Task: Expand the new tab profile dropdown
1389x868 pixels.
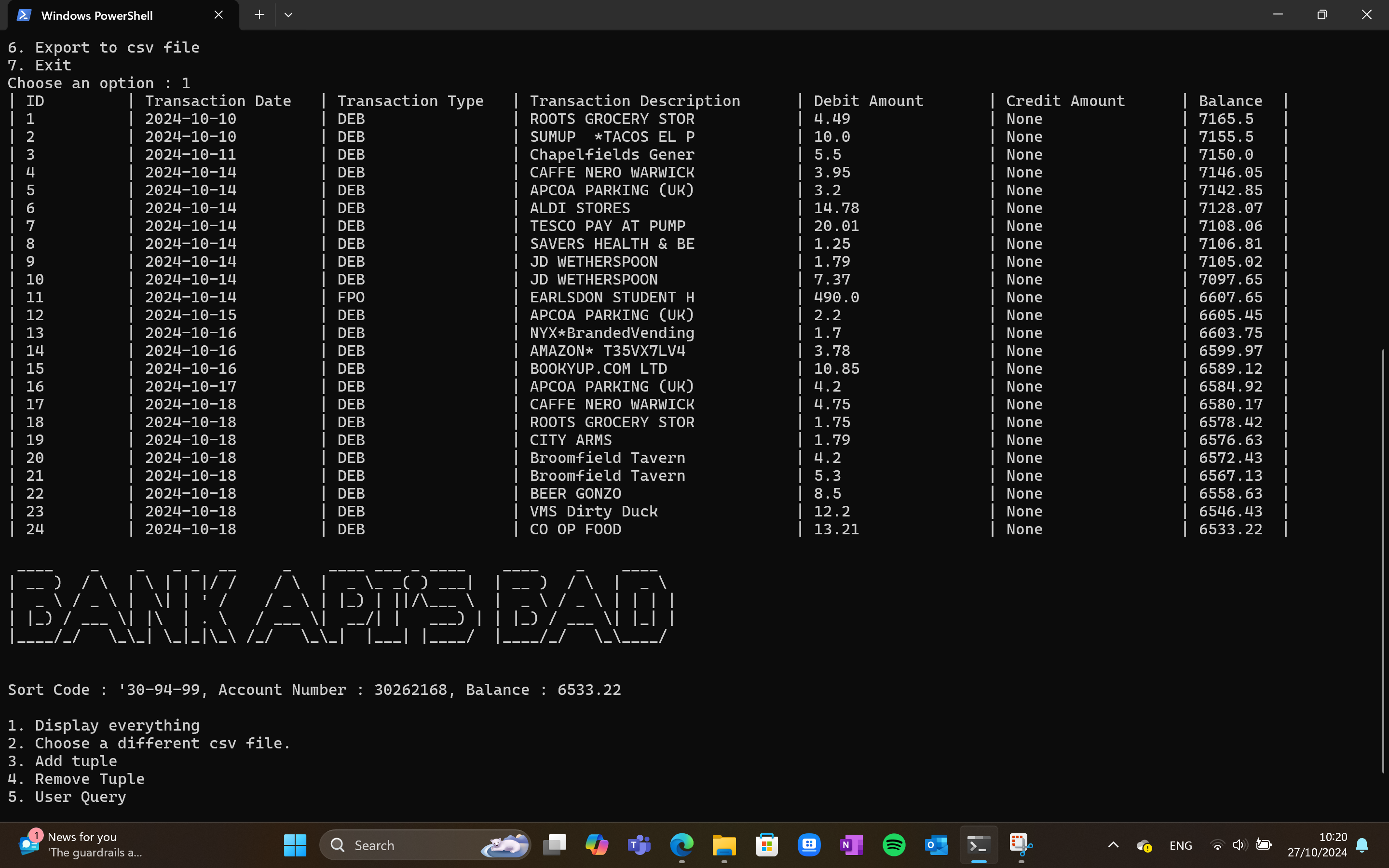Action: [288, 15]
